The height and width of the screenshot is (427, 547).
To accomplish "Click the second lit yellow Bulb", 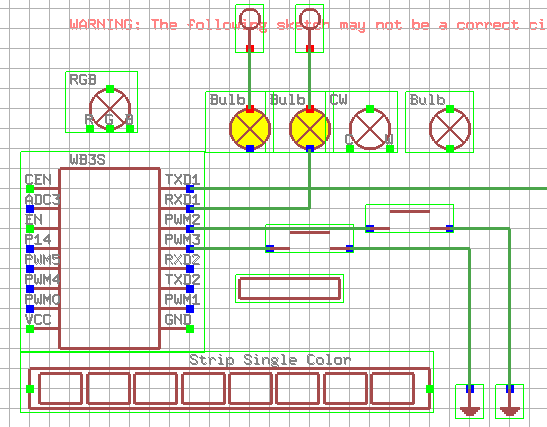I will pos(309,129).
